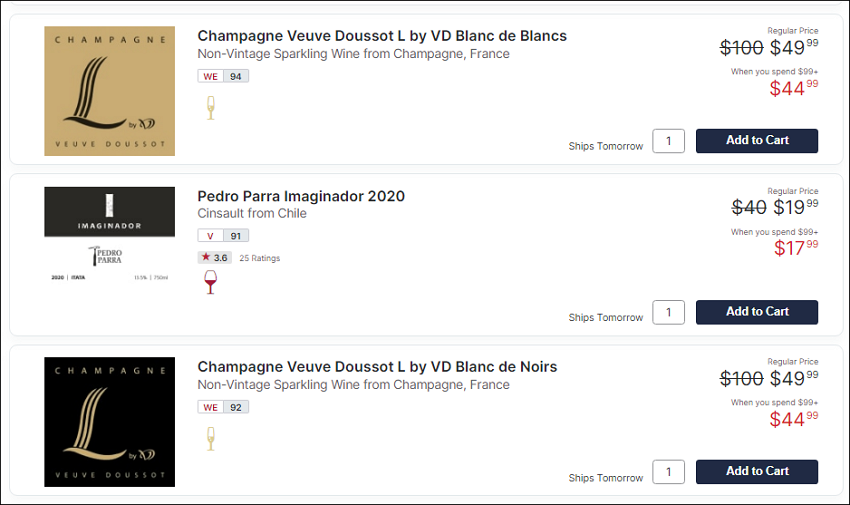Select quantity field for Pedro Parra Imaginador
The width and height of the screenshot is (850, 505).
click(668, 312)
